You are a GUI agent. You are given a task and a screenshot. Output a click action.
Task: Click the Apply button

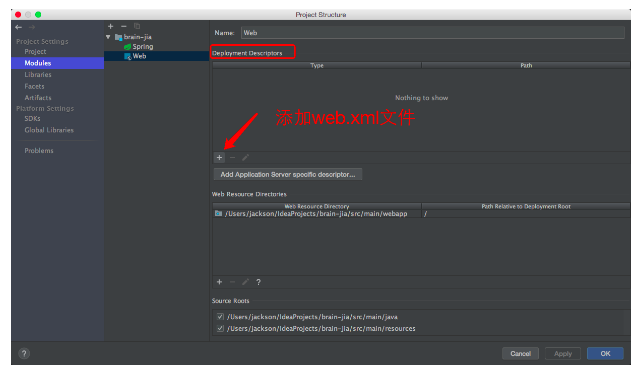click(x=563, y=354)
